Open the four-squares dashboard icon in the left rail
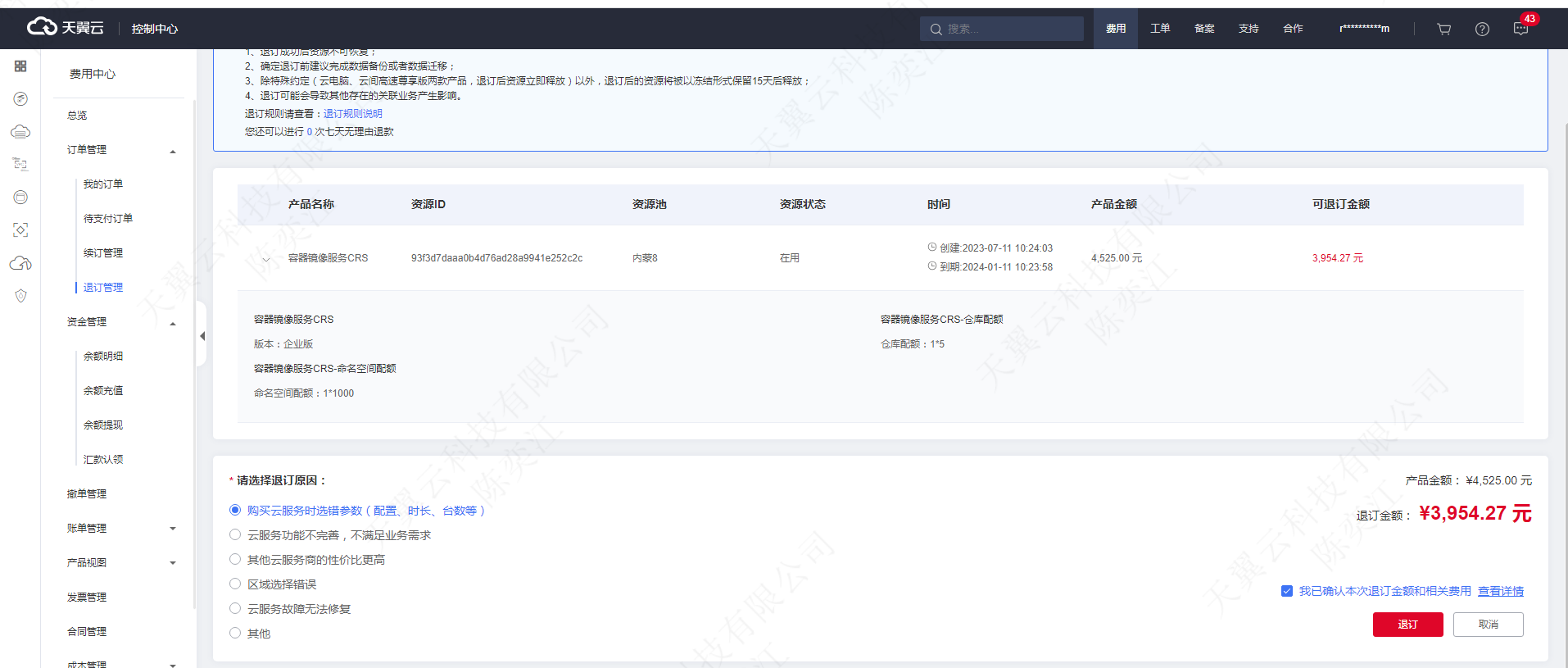This screenshot has height=668, width=1568. click(x=20, y=66)
